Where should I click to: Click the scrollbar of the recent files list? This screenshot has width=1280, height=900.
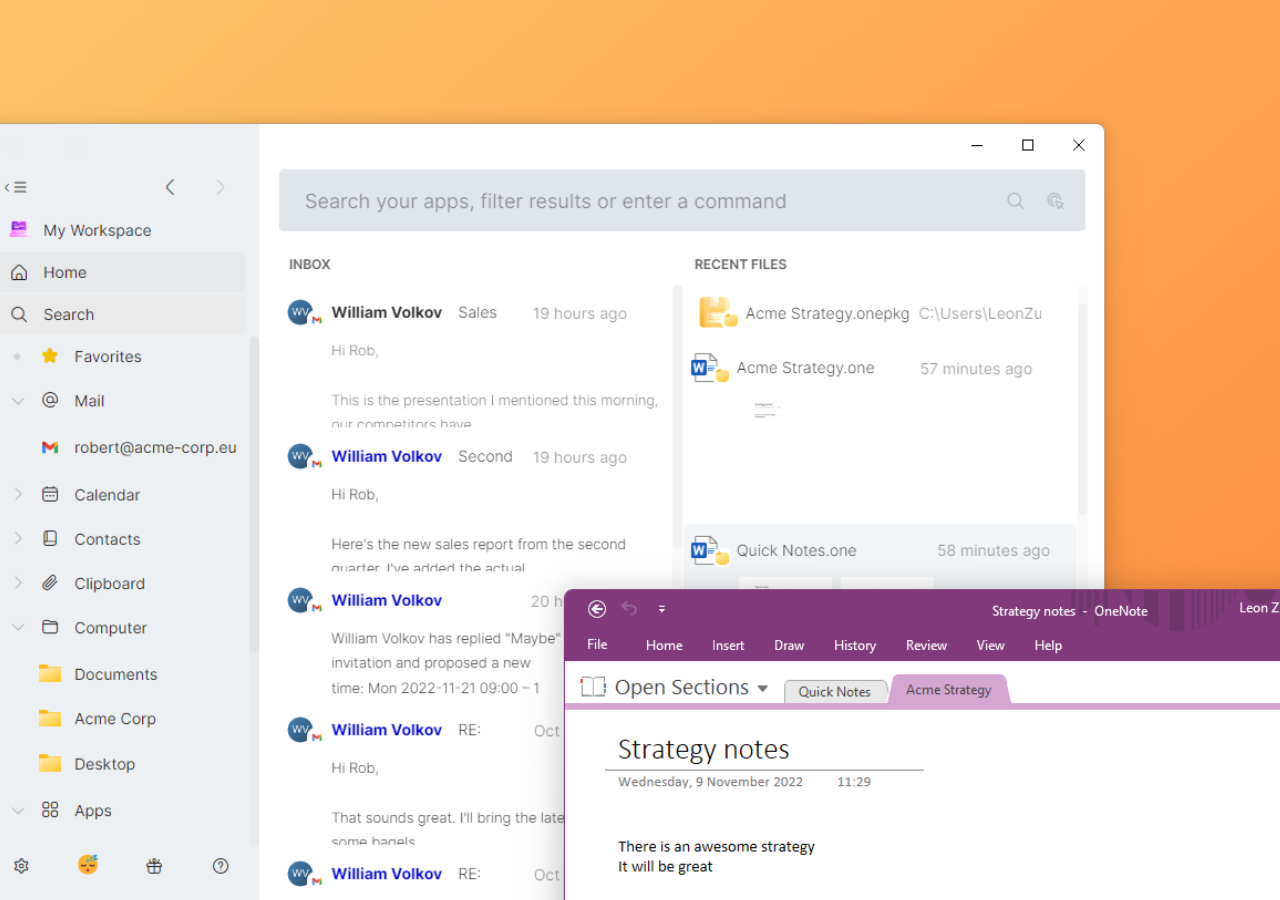tap(1082, 408)
